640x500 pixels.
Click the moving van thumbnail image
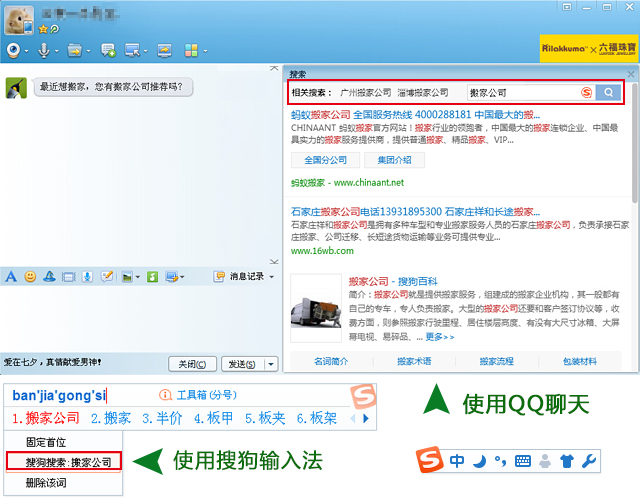pyautogui.click(x=316, y=309)
